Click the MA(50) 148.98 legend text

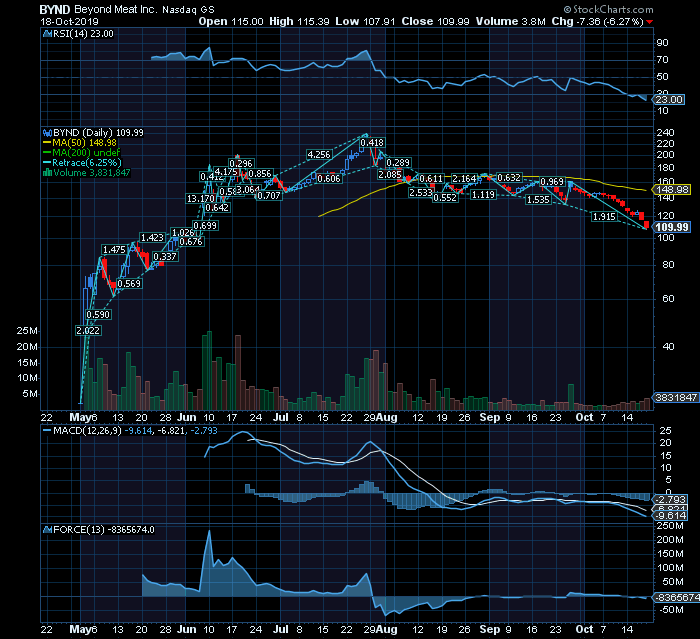[84, 143]
